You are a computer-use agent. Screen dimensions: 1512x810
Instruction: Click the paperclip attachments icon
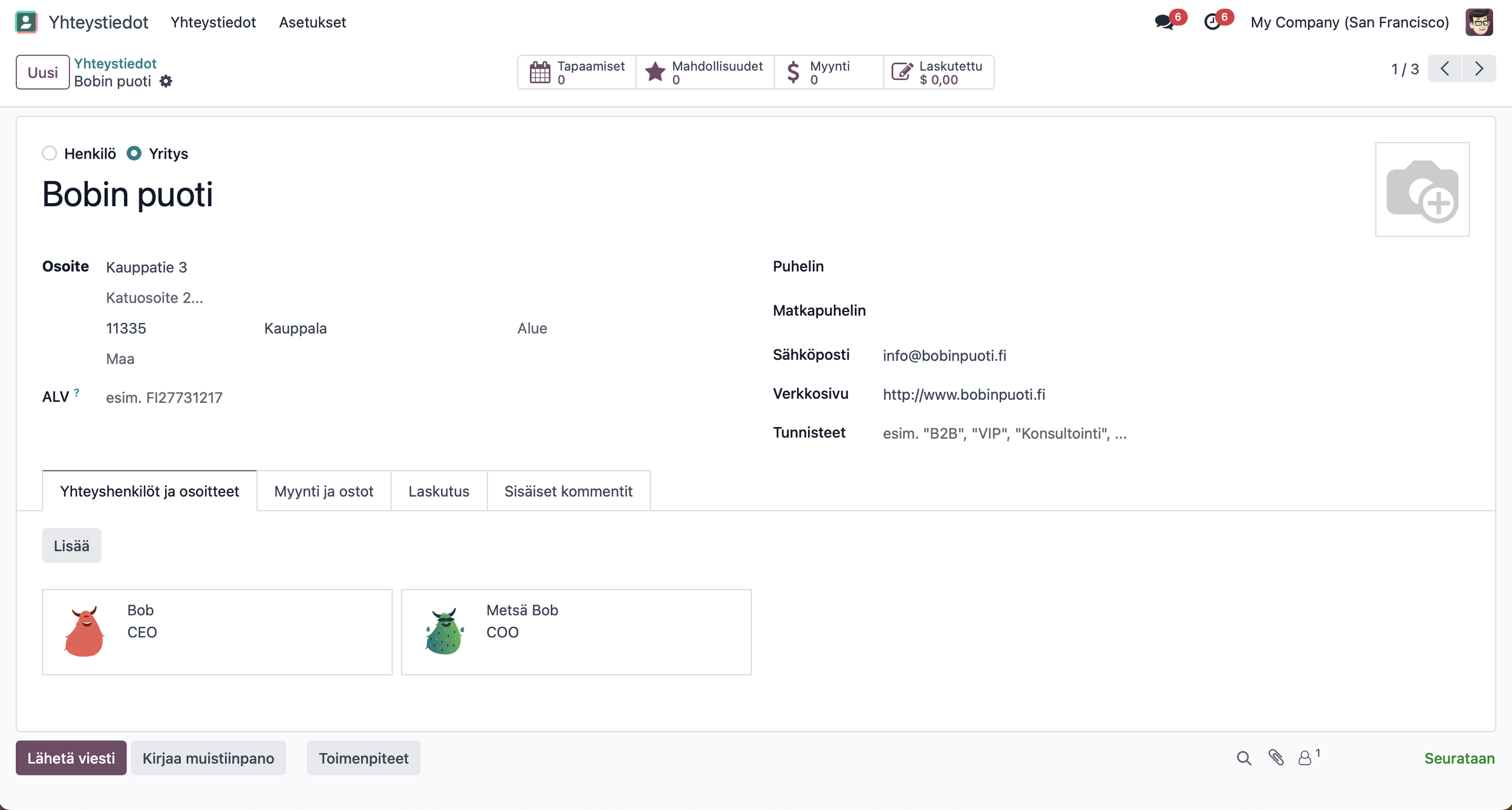(1276, 758)
